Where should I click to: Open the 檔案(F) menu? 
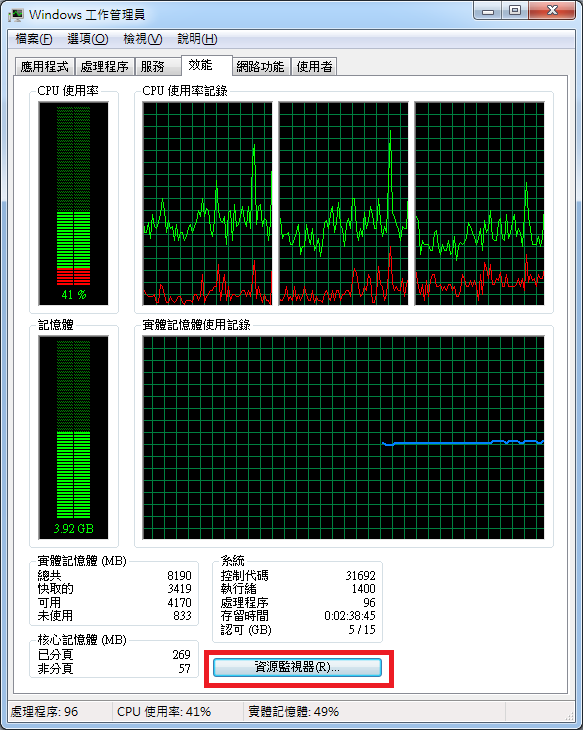pos(34,39)
